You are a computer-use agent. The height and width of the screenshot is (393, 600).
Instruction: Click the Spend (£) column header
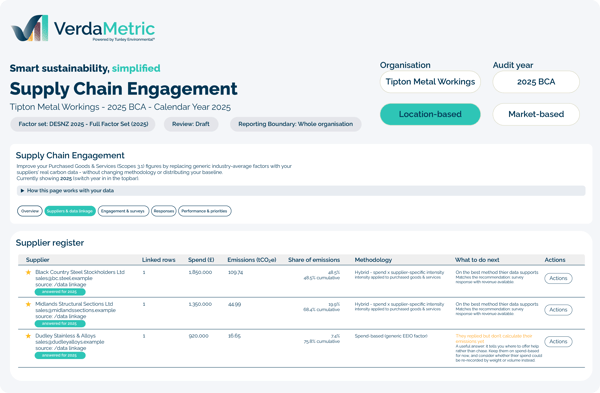pos(201,260)
